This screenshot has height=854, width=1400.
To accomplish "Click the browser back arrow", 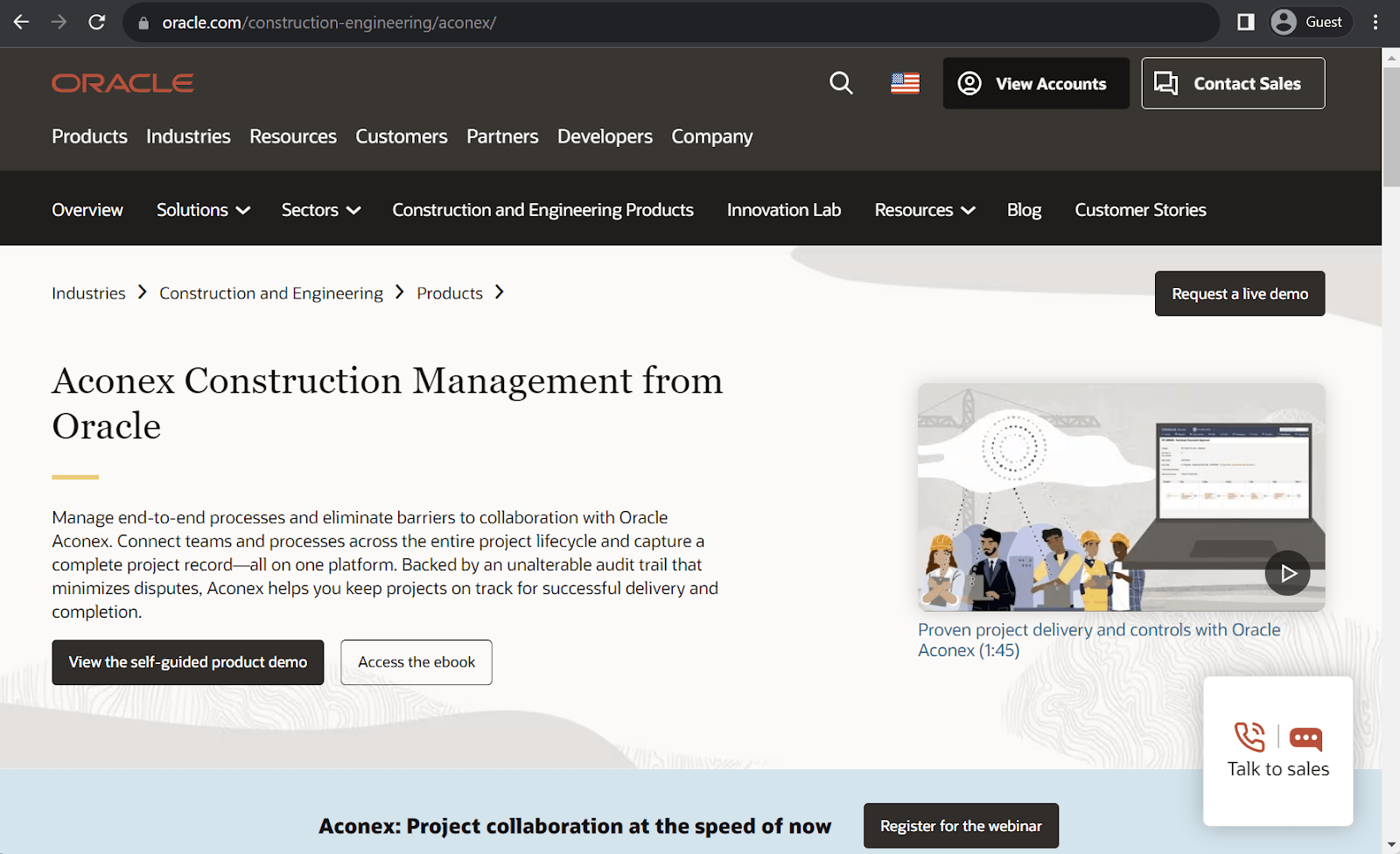I will (21, 22).
